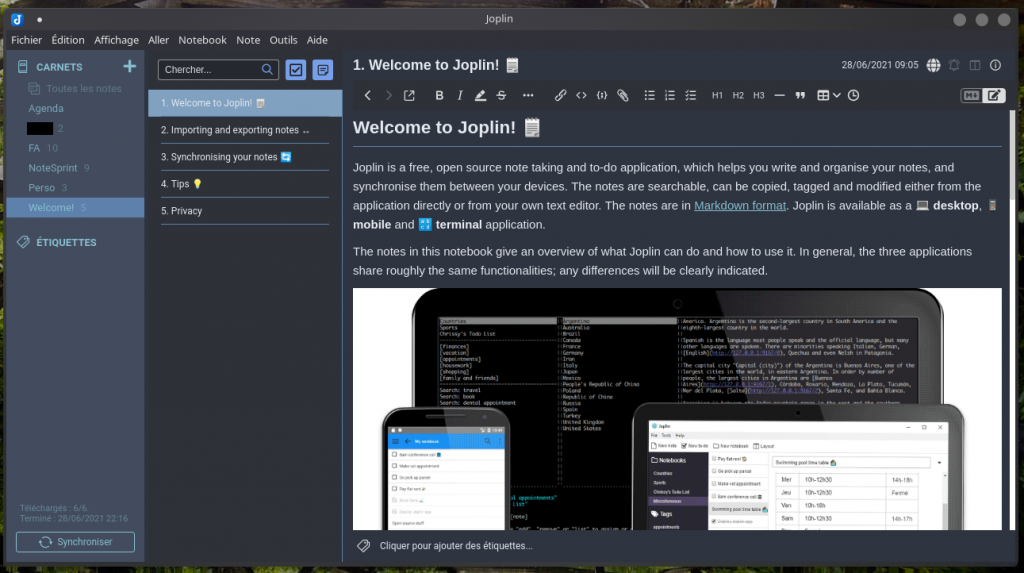Click the search magnifier icon

(267, 69)
